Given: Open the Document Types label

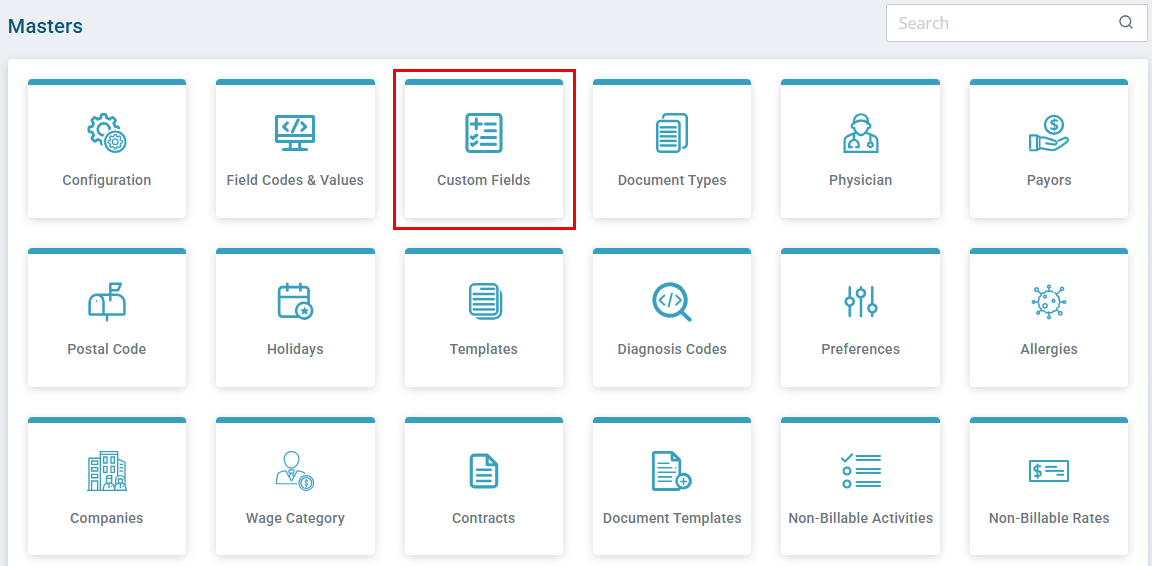Looking at the screenshot, I should [x=672, y=180].
